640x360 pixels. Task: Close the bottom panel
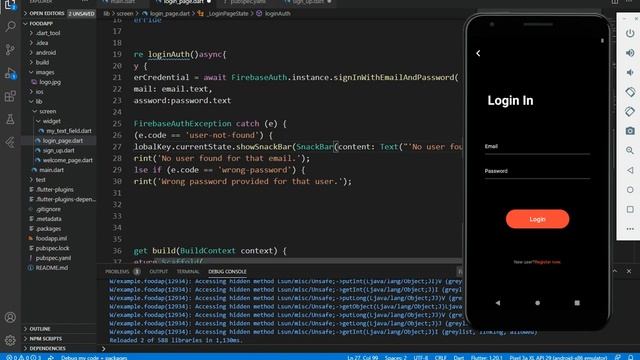click(x=629, y=271)
